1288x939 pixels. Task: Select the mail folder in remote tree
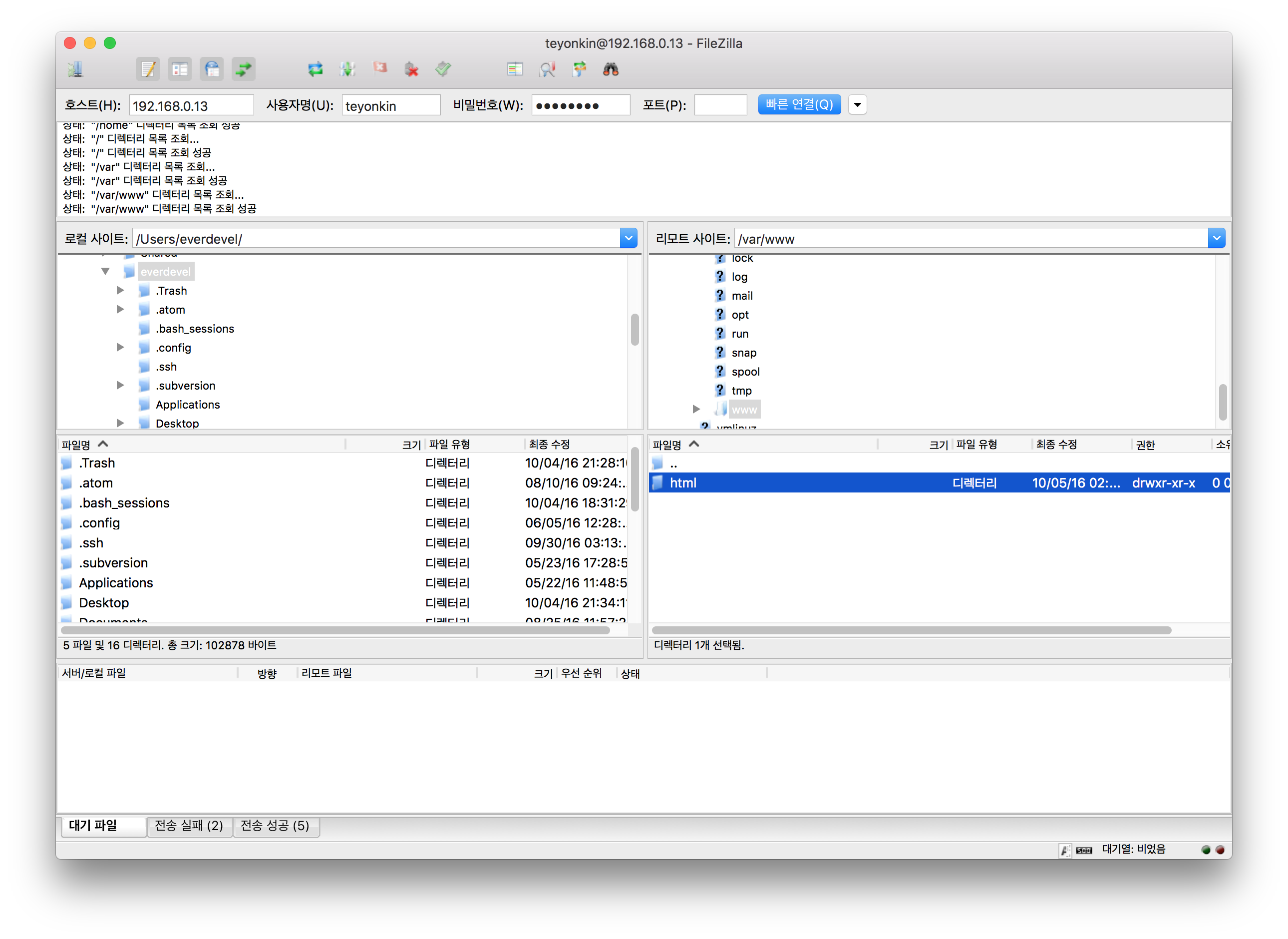(x=742, y=296)
